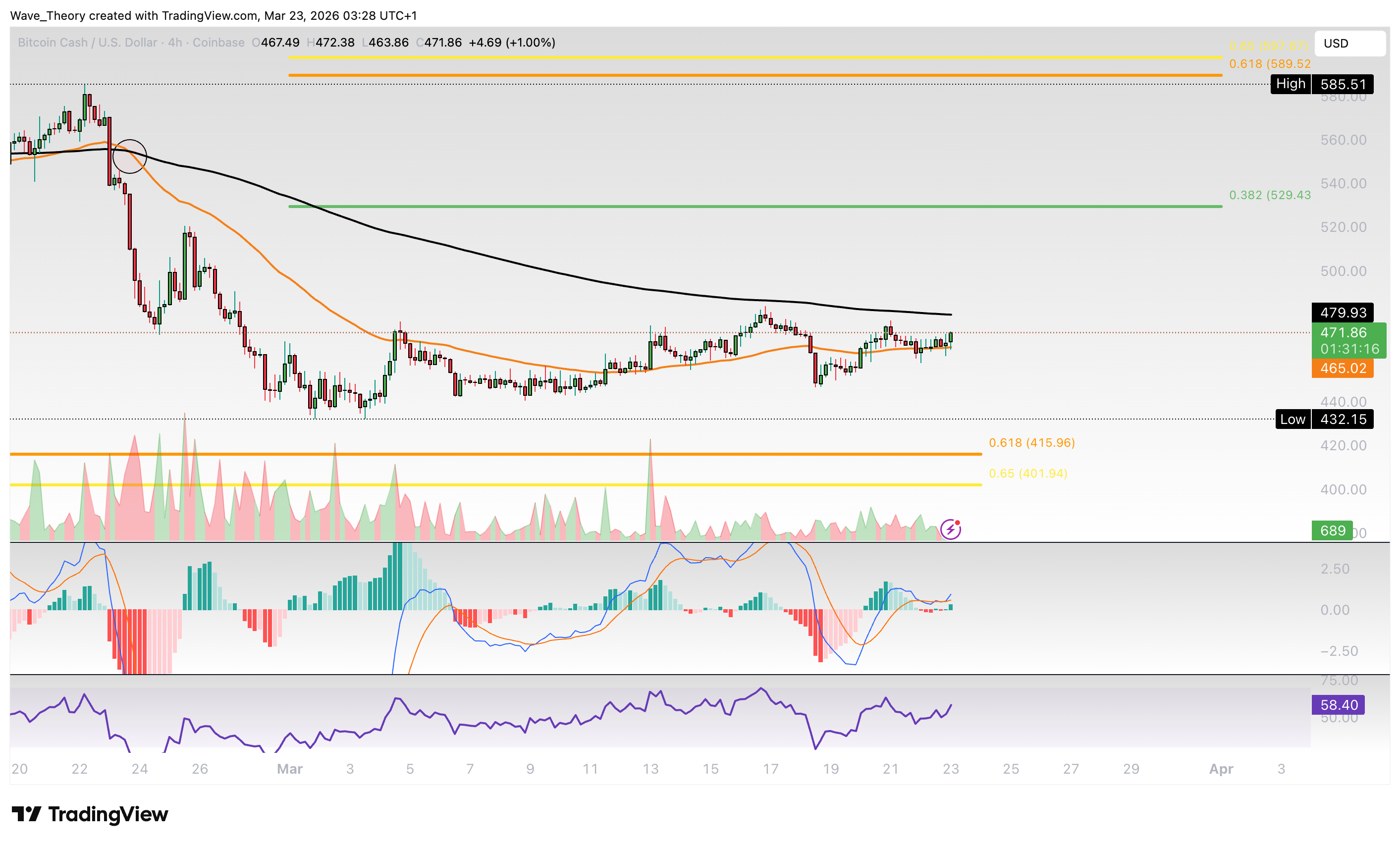Click the purple lightning bolt icon
The image size is (1400, 844).
pos(950,529)
